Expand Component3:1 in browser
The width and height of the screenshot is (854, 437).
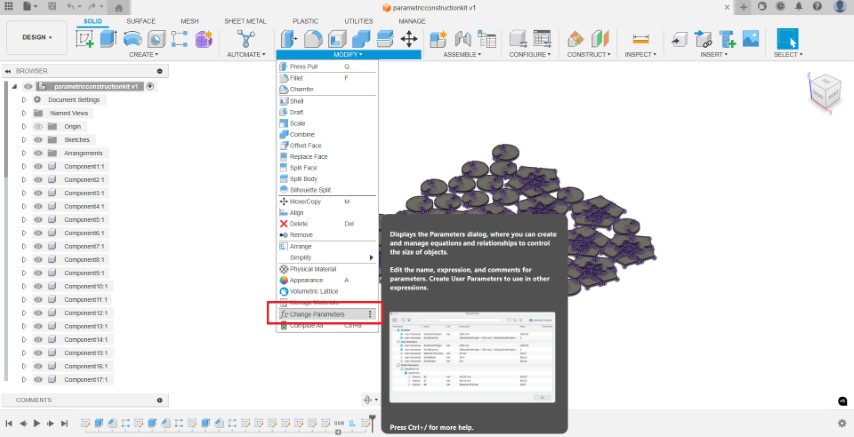tap(24, 193)
